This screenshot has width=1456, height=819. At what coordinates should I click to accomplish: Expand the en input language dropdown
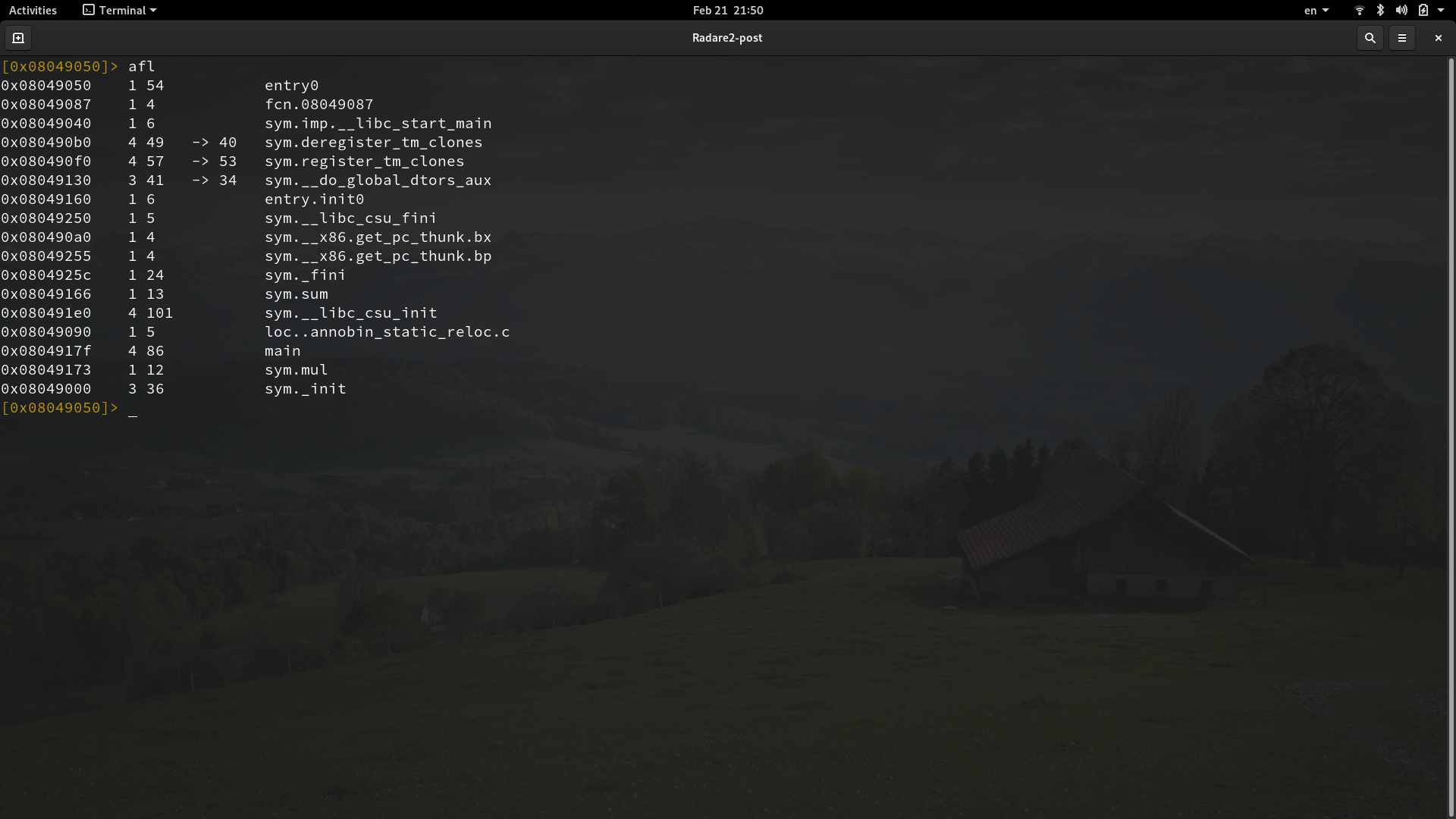click(x=1316, y=11)
